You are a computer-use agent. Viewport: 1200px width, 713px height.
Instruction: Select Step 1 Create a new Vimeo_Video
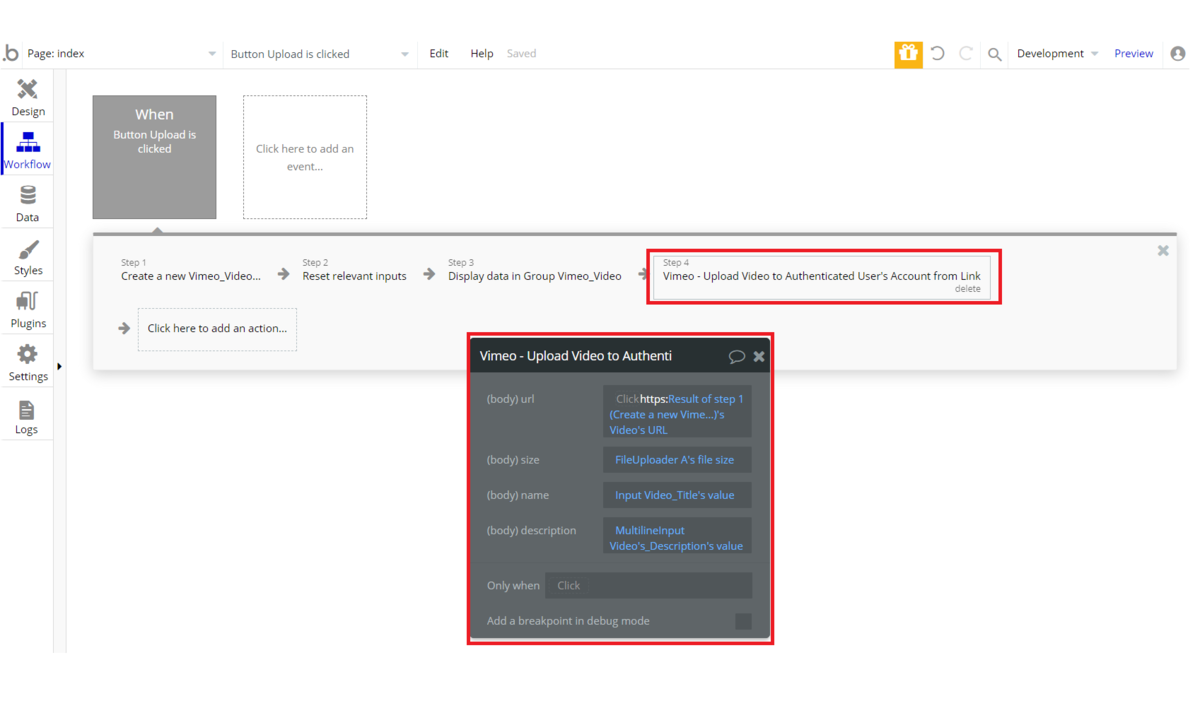(x=191, y=270)
